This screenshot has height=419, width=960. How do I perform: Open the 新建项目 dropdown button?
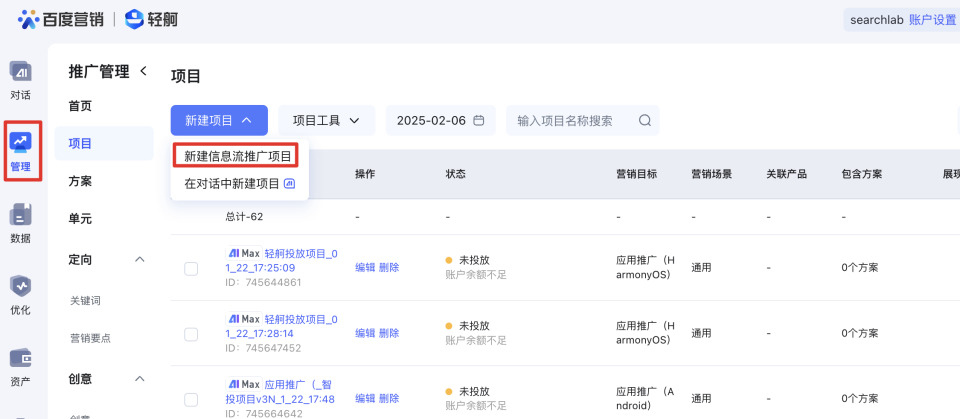(x=219, y=120)
